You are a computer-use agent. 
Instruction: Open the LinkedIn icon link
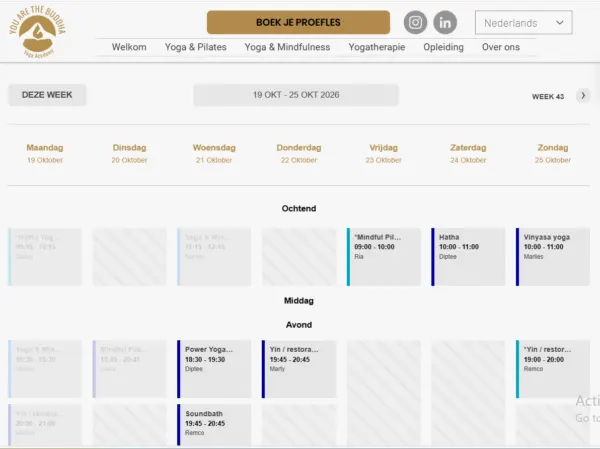click(x=445, y=23)
